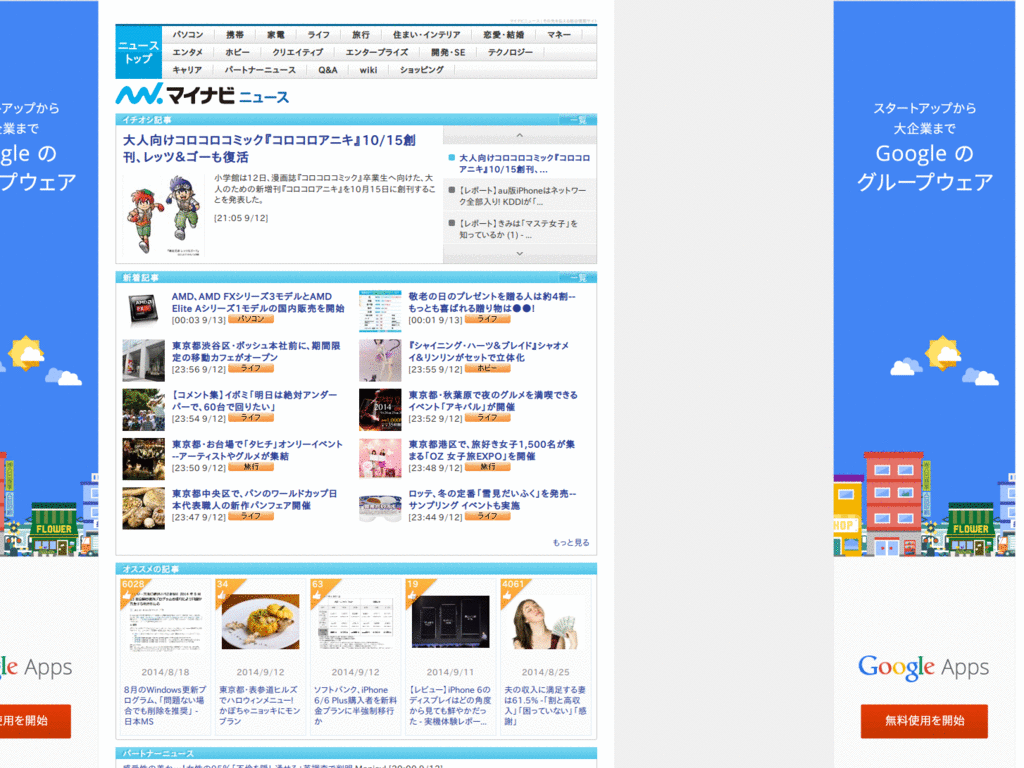This screenshot has width=1024, height=768.
Task: Open the クリエイティブ category
Action: 298,52
